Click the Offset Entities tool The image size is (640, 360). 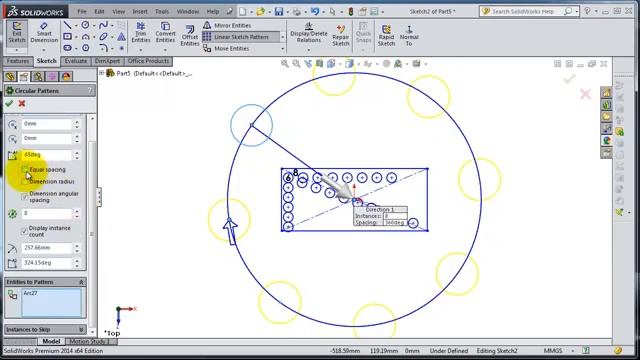[x=190, y=35]
